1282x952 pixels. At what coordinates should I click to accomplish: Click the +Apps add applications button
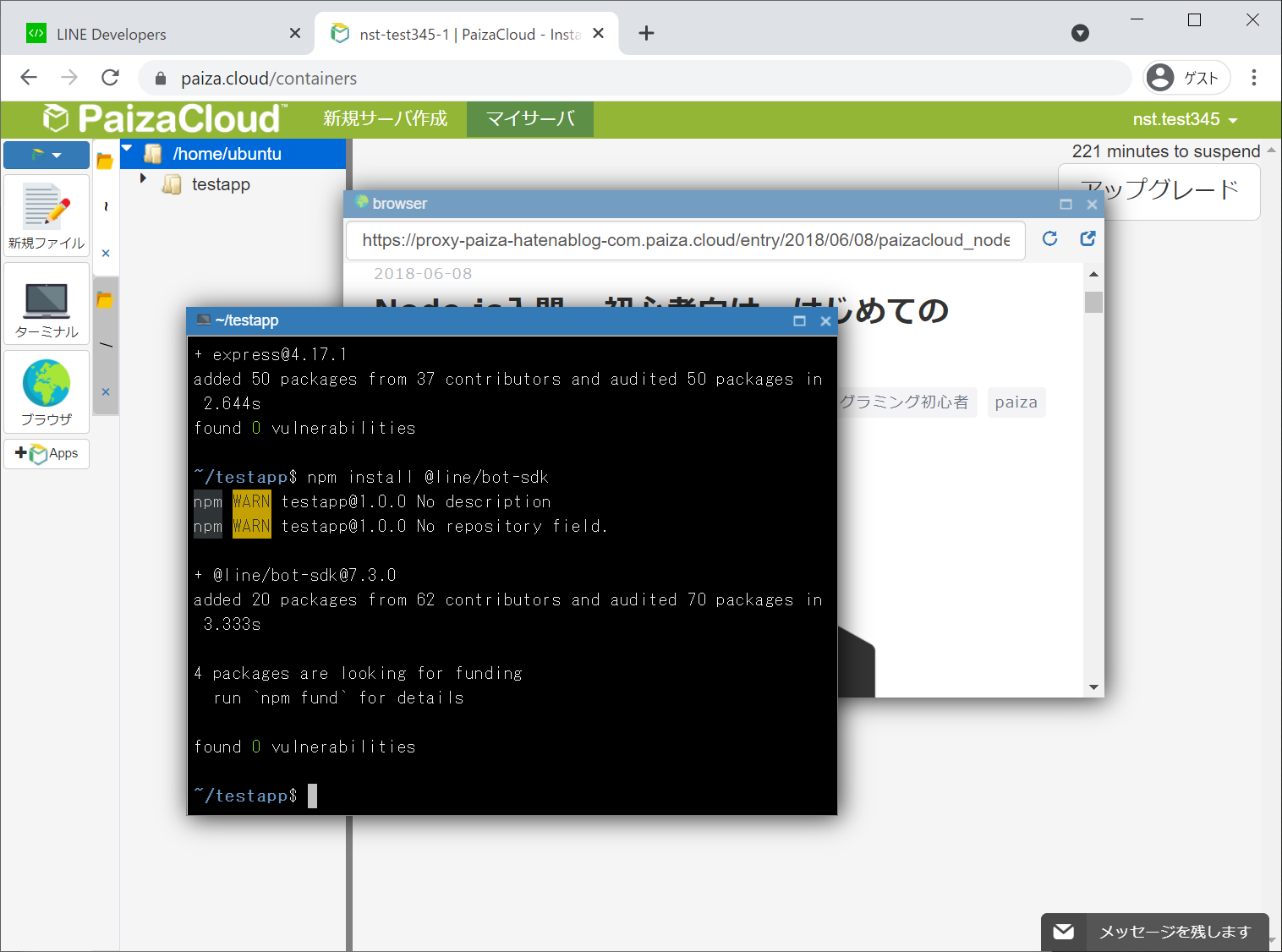tap(47, 454)
